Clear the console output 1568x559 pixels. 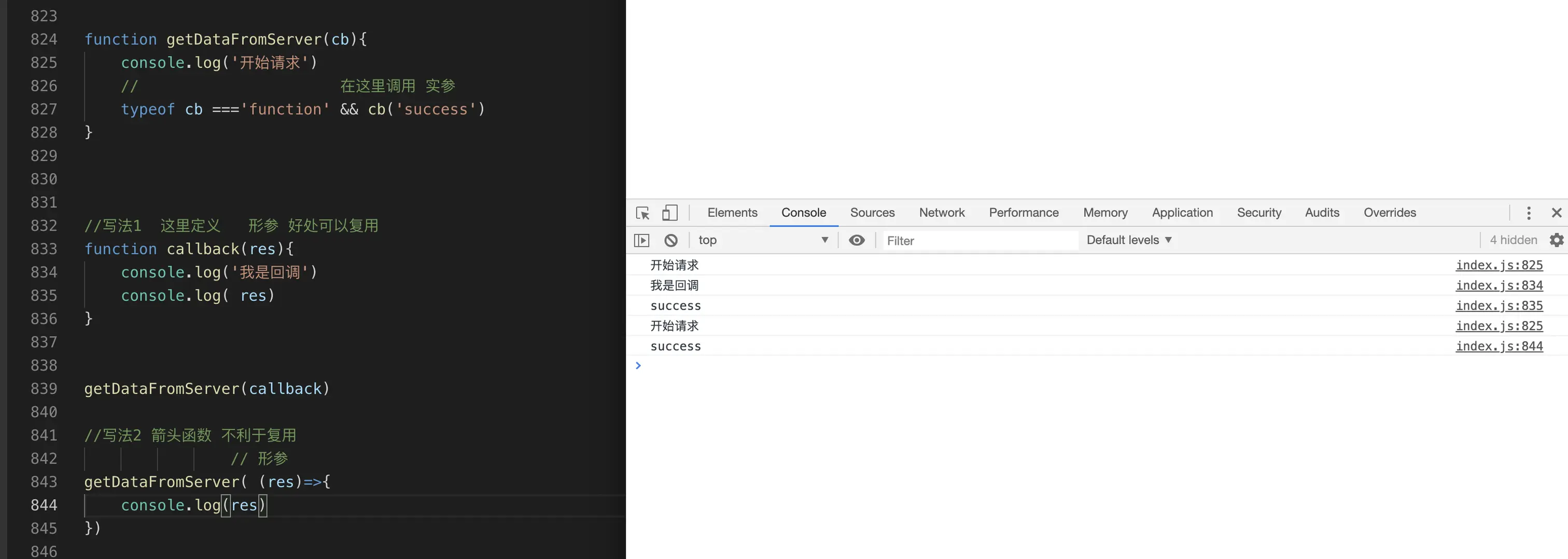pos(671,241)
